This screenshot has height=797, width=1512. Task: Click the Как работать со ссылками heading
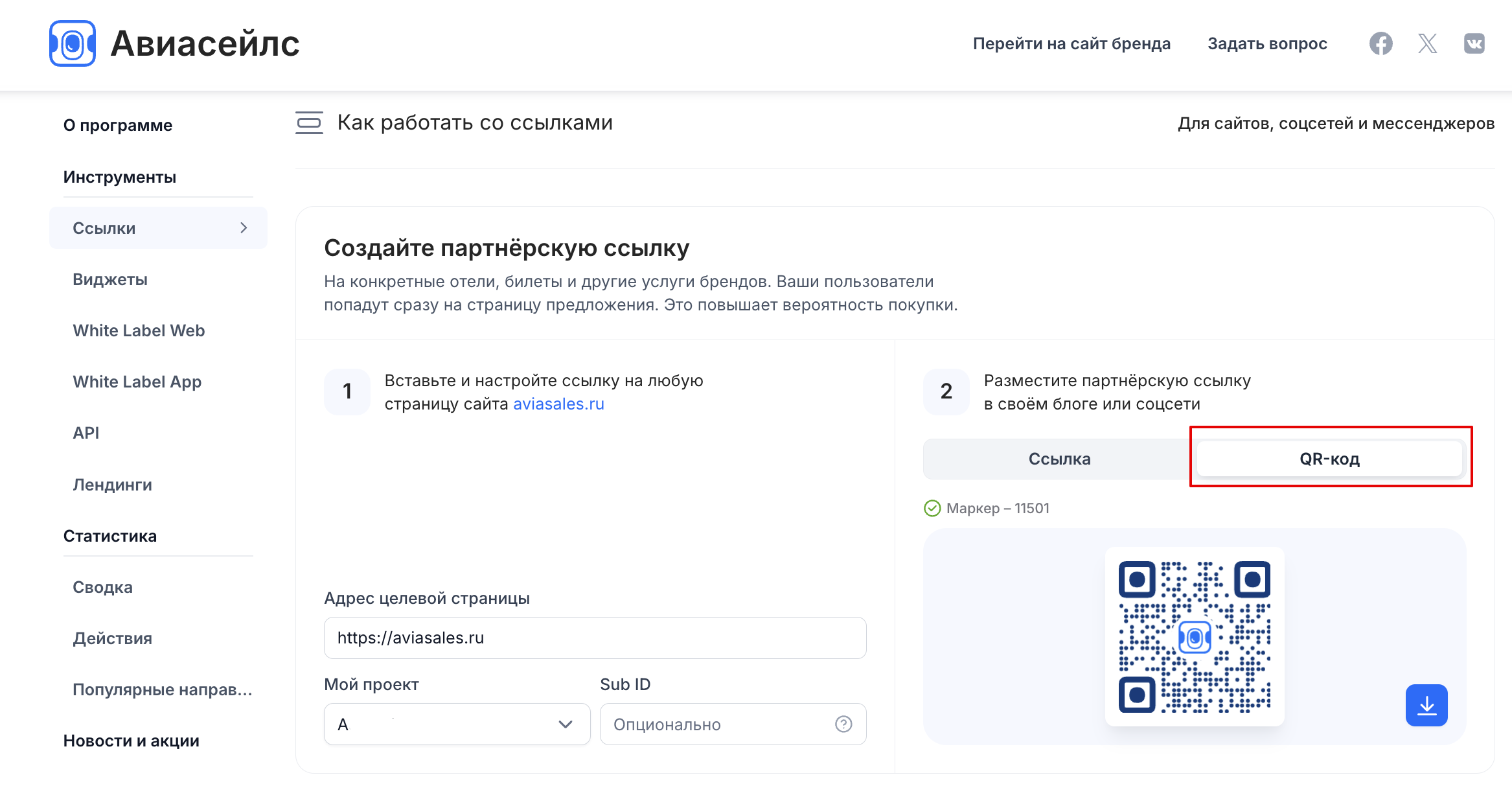click(475, 122)
